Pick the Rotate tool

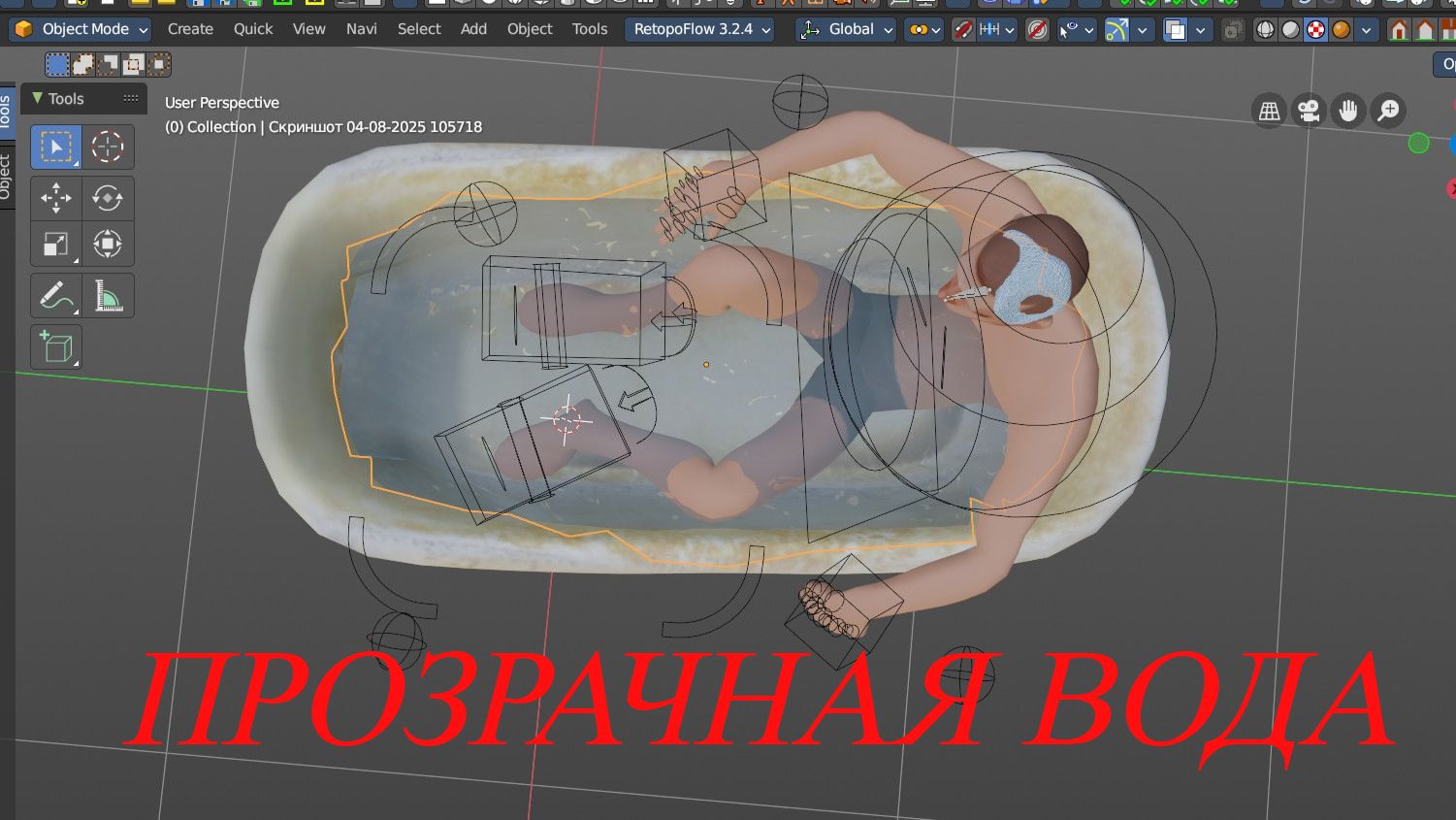click(108, 198)
